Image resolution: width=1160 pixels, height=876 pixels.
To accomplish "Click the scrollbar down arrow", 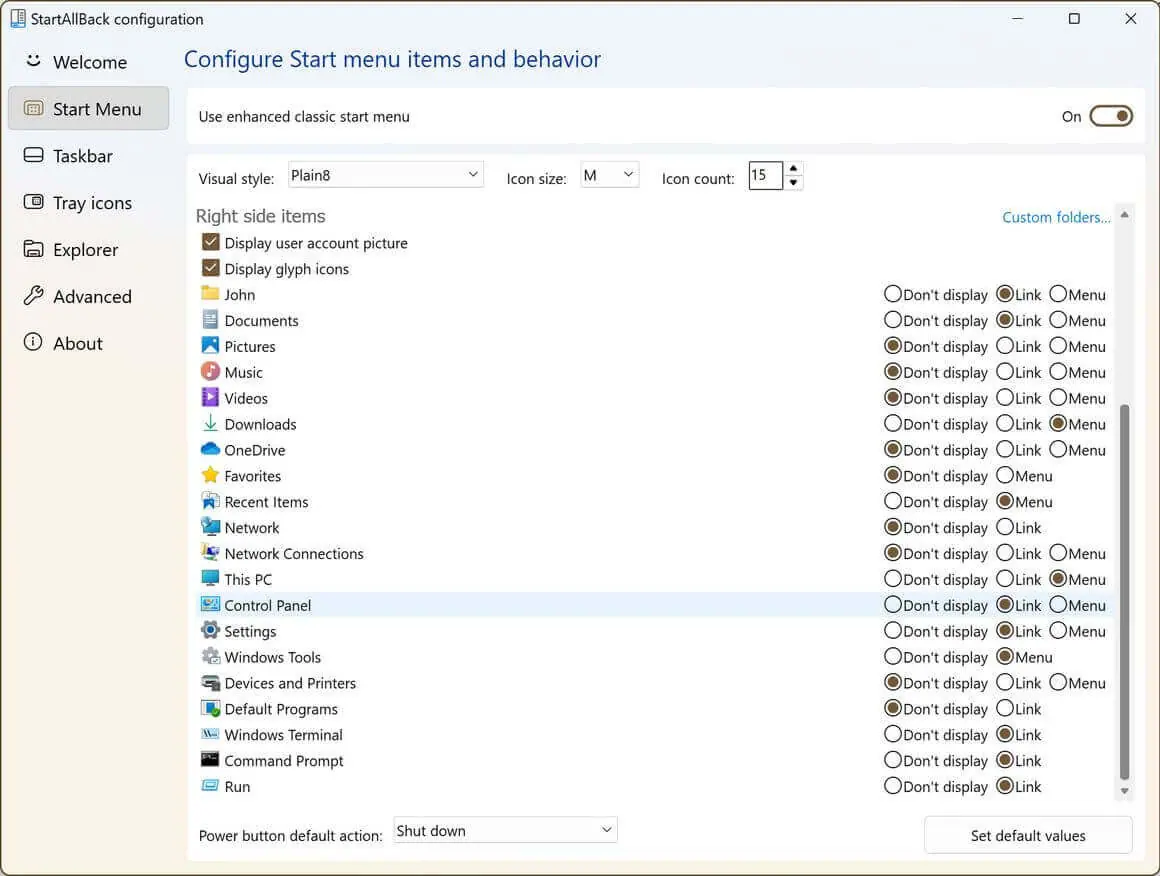I will pyautogui.click(x=1124, y=791).
